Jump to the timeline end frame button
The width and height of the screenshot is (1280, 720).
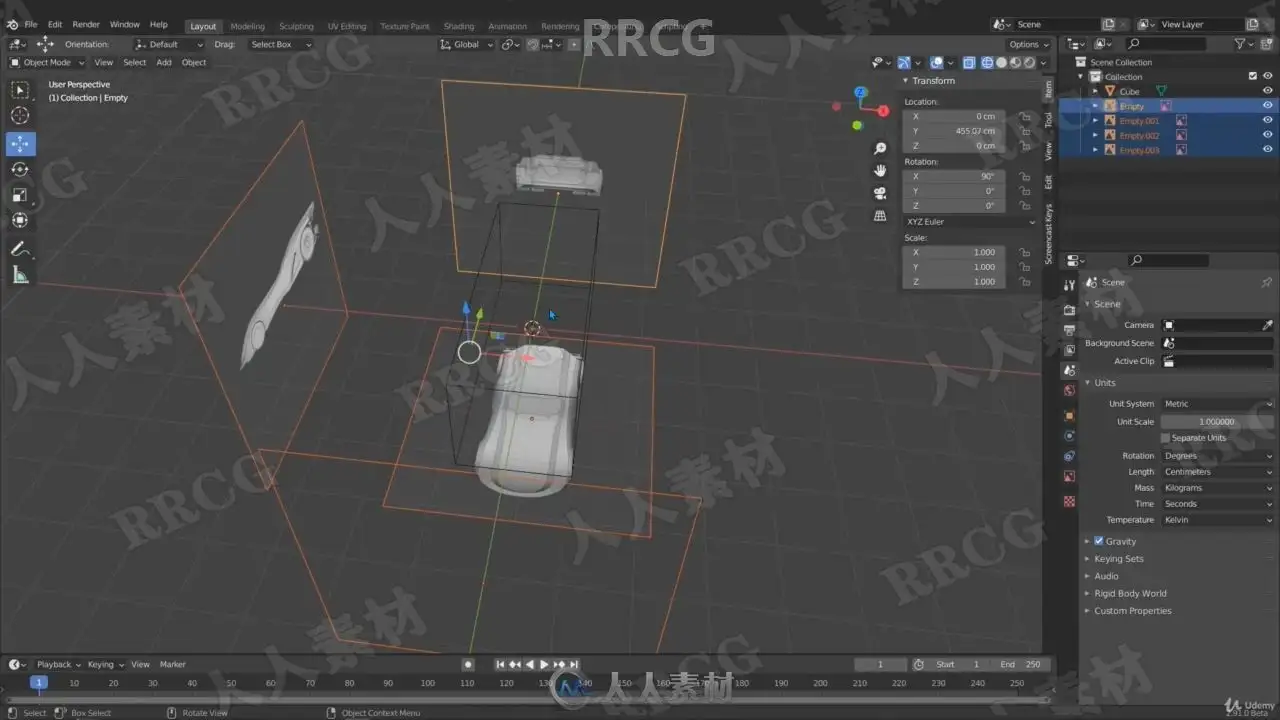click(x=574, y=664)
